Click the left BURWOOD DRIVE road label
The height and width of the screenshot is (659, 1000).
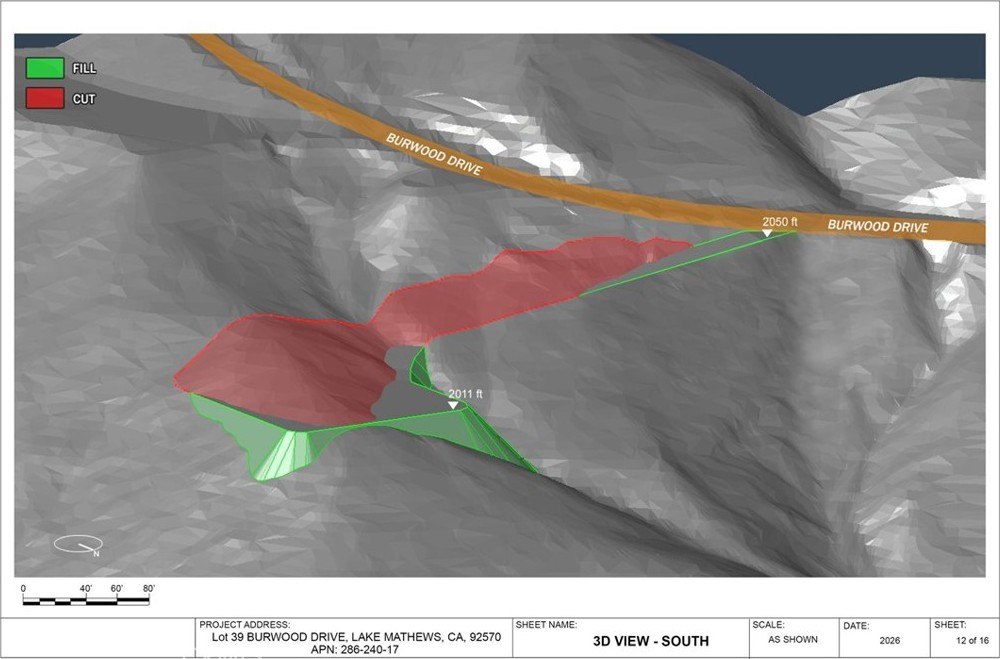coord(434,155)
